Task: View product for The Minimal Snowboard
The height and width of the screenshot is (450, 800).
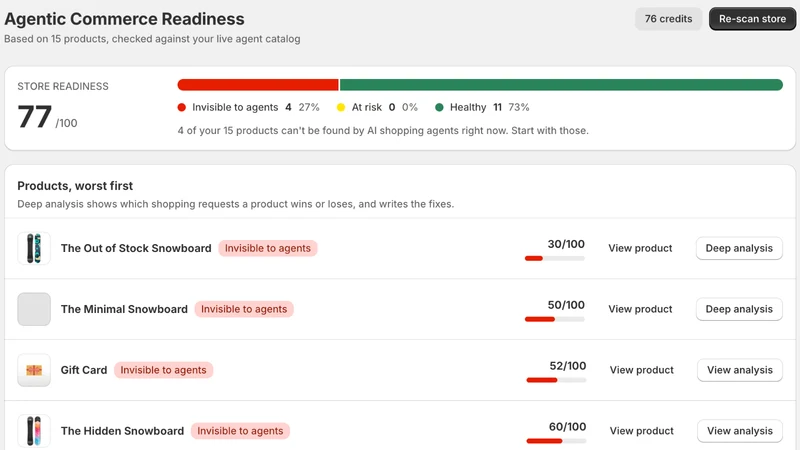Action: (x=640, y=309)
